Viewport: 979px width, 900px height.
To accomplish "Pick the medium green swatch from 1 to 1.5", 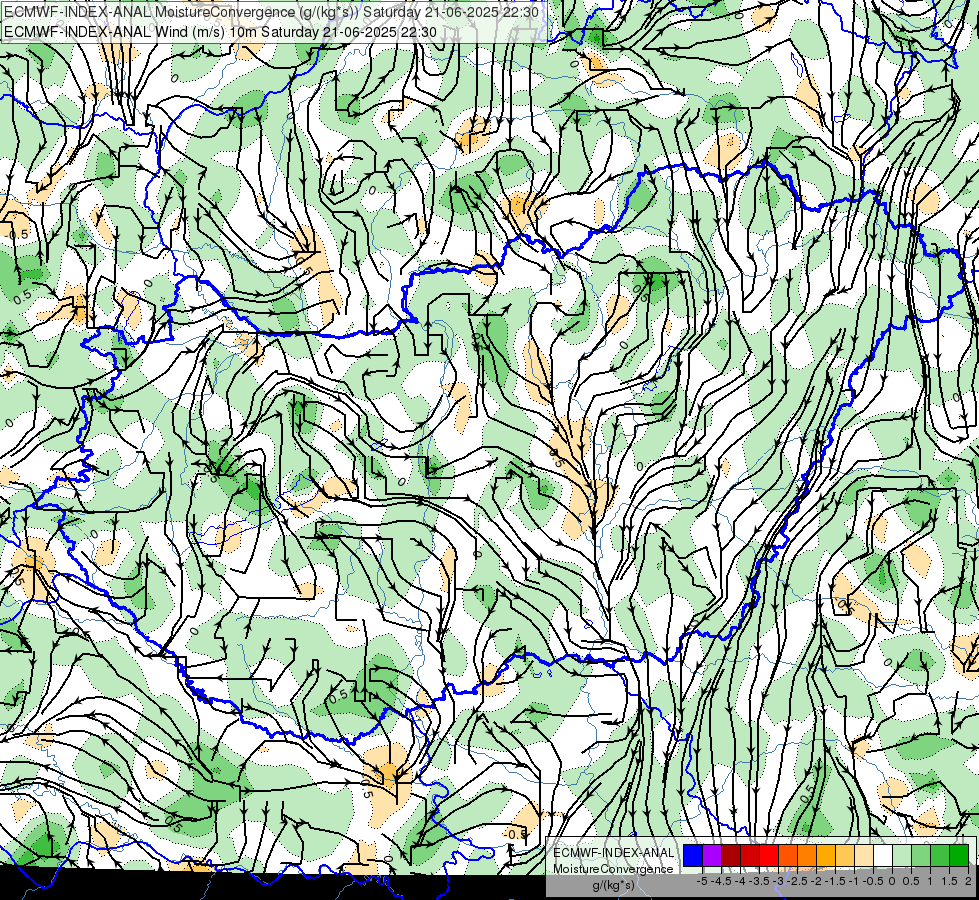I will 940,855.
